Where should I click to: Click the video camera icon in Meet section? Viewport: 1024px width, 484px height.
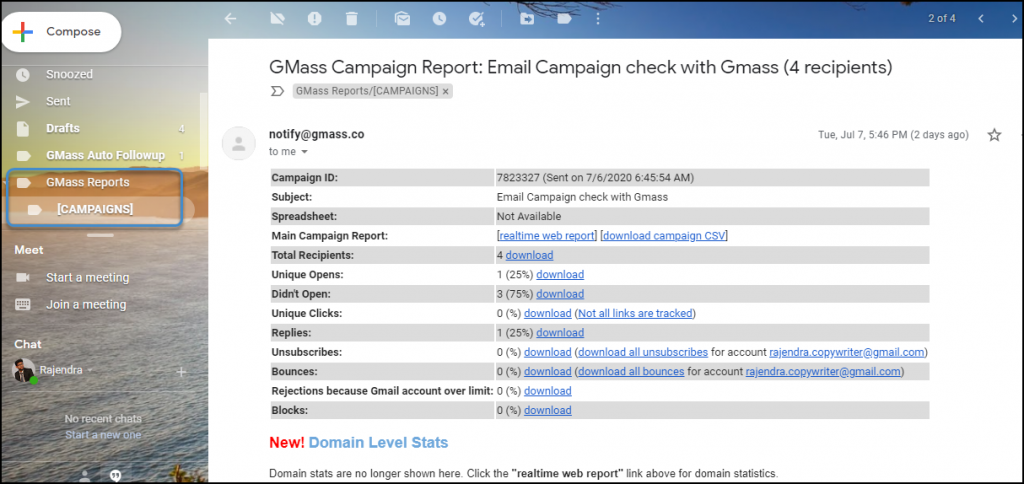23,278
